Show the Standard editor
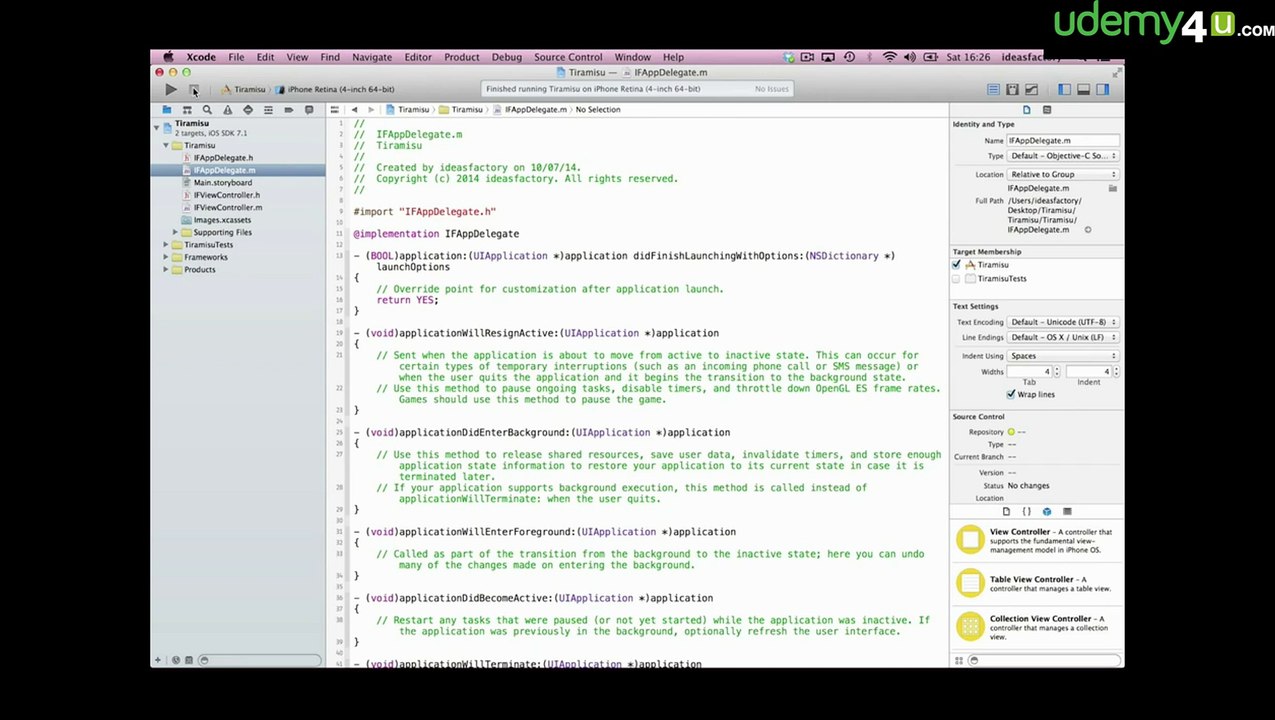1275x720 pixels. pyautogui.click(x=993, y=90)
